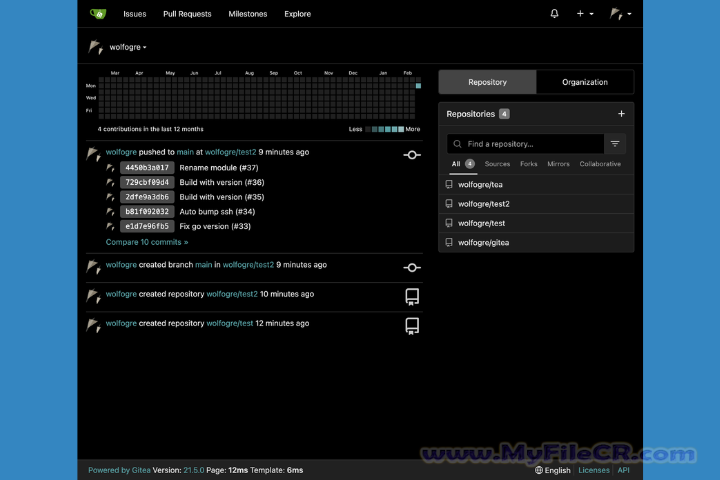Click the highlighted contribution cell in heatmap
Image resolution: width=720 pixels, height=480 pixels.
(418, 86)
